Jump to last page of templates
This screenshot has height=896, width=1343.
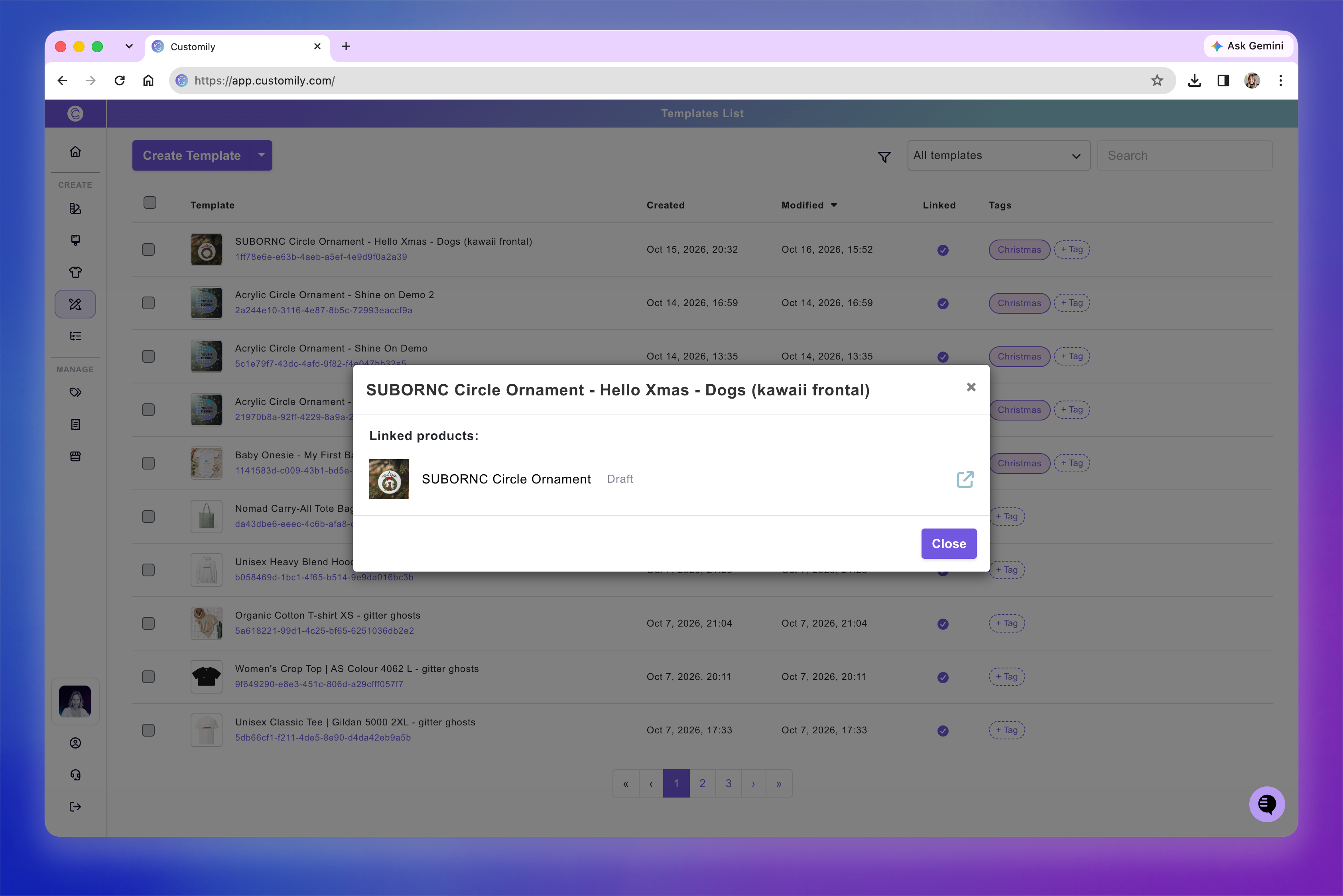point(779,784)
